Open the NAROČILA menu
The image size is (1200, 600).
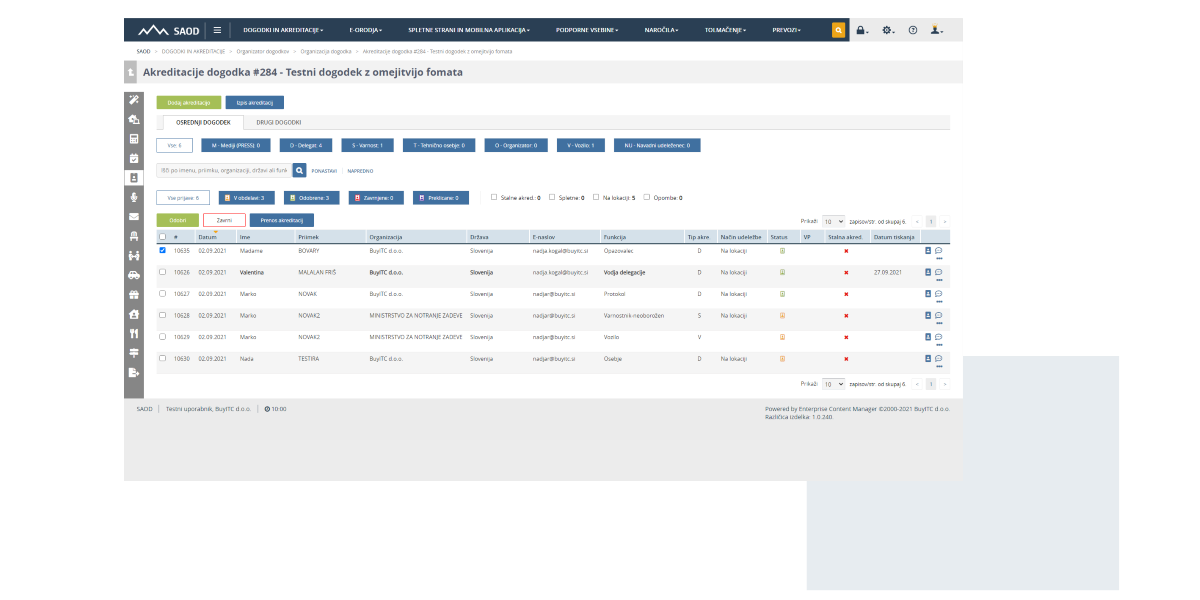click(x=661, y=30)
